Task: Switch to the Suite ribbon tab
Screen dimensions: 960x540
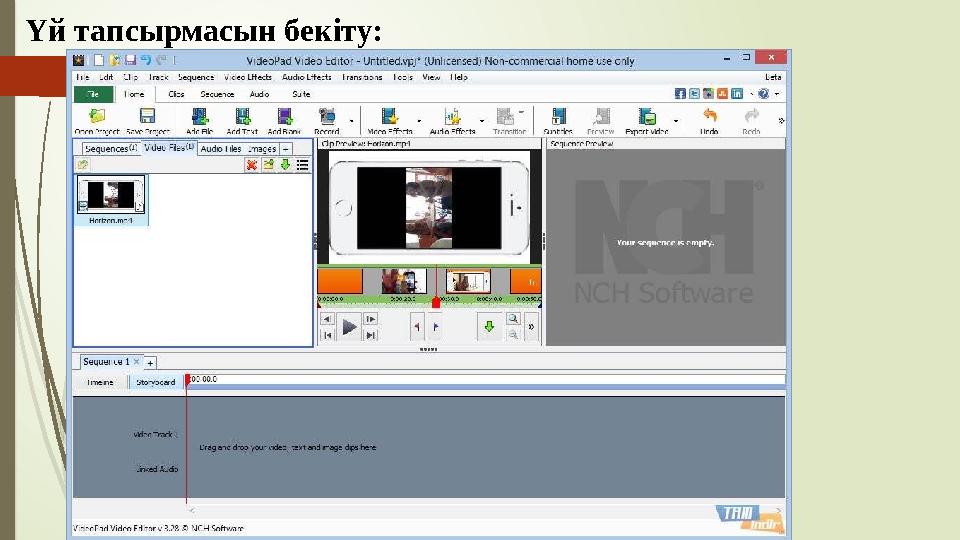Action: [301, 94]
